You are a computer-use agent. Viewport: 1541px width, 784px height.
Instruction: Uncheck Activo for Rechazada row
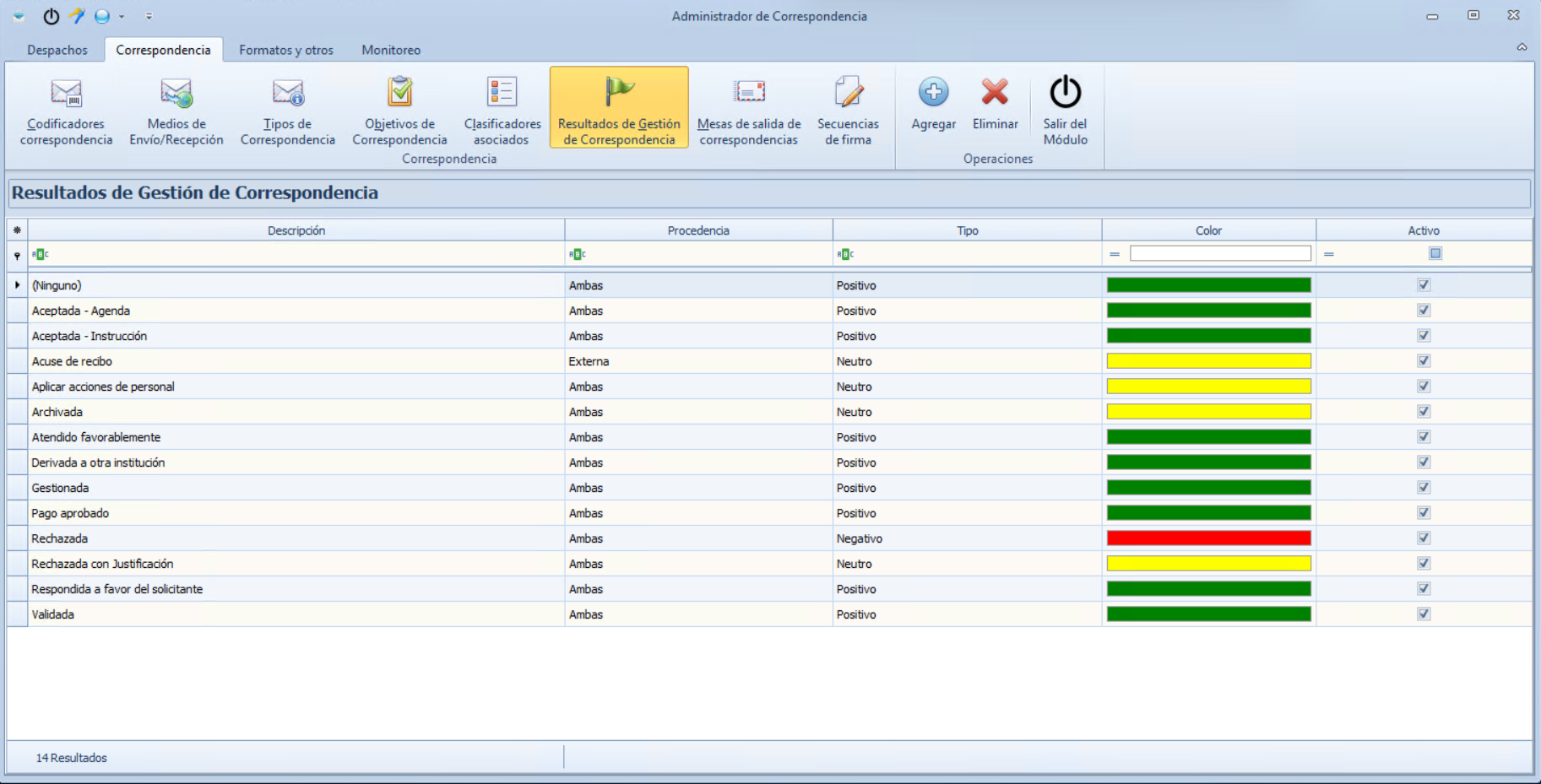1424,538
